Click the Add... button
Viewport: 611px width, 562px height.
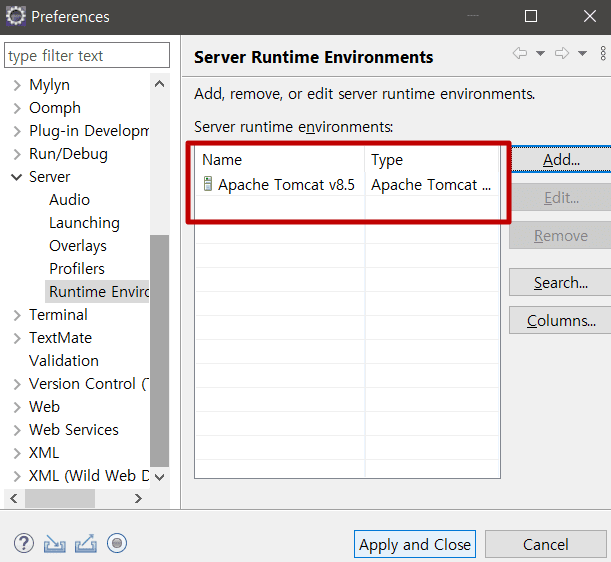click(561, 159)
